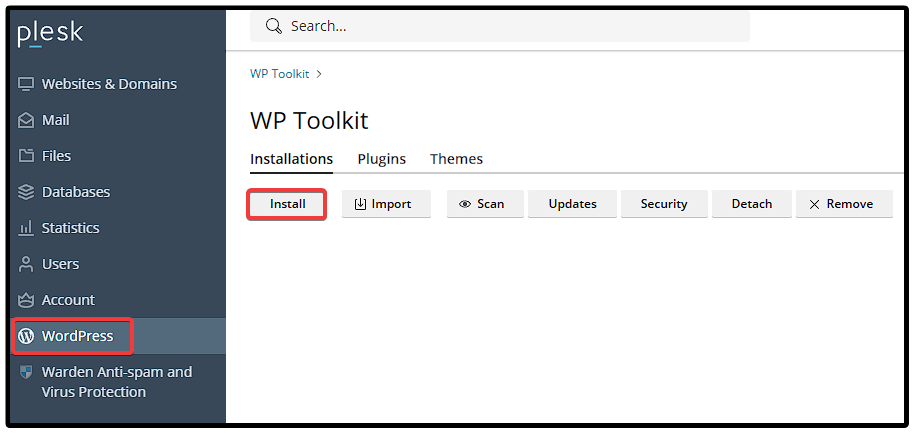Click the breadcrumb chevron after WP Toolkit
Screen dimensions: 914x433
pyautogui.click(x=319, y=74)
